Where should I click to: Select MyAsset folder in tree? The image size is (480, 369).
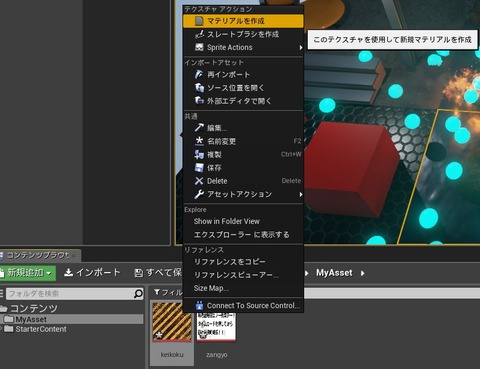(31, 319)
